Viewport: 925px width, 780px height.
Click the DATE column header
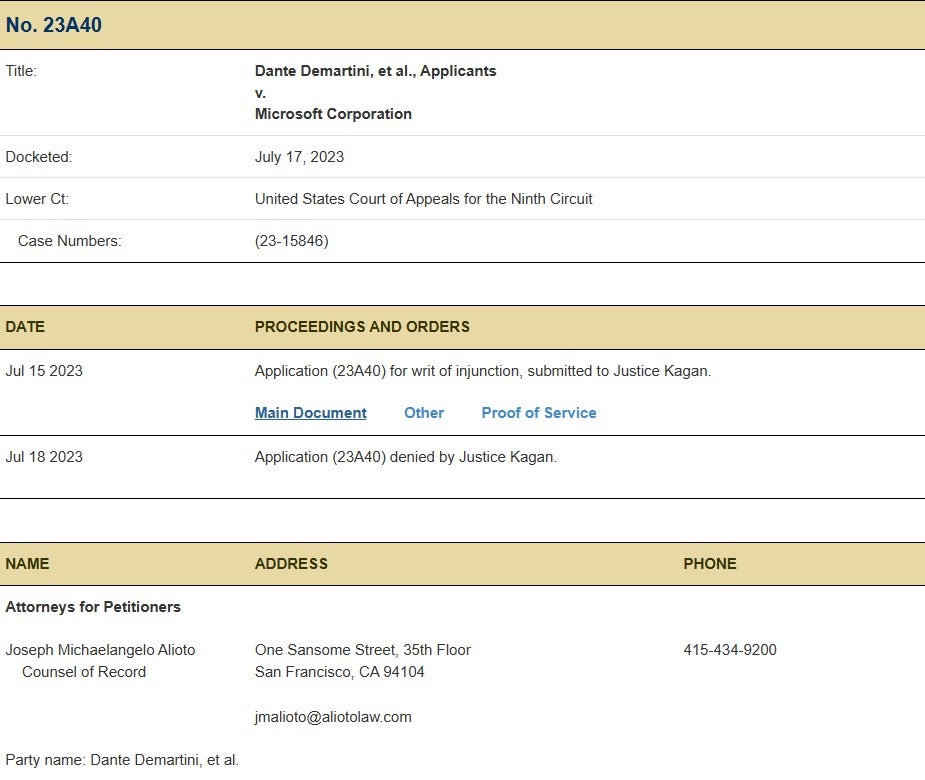pyautogui.click(x=25, y=327)
